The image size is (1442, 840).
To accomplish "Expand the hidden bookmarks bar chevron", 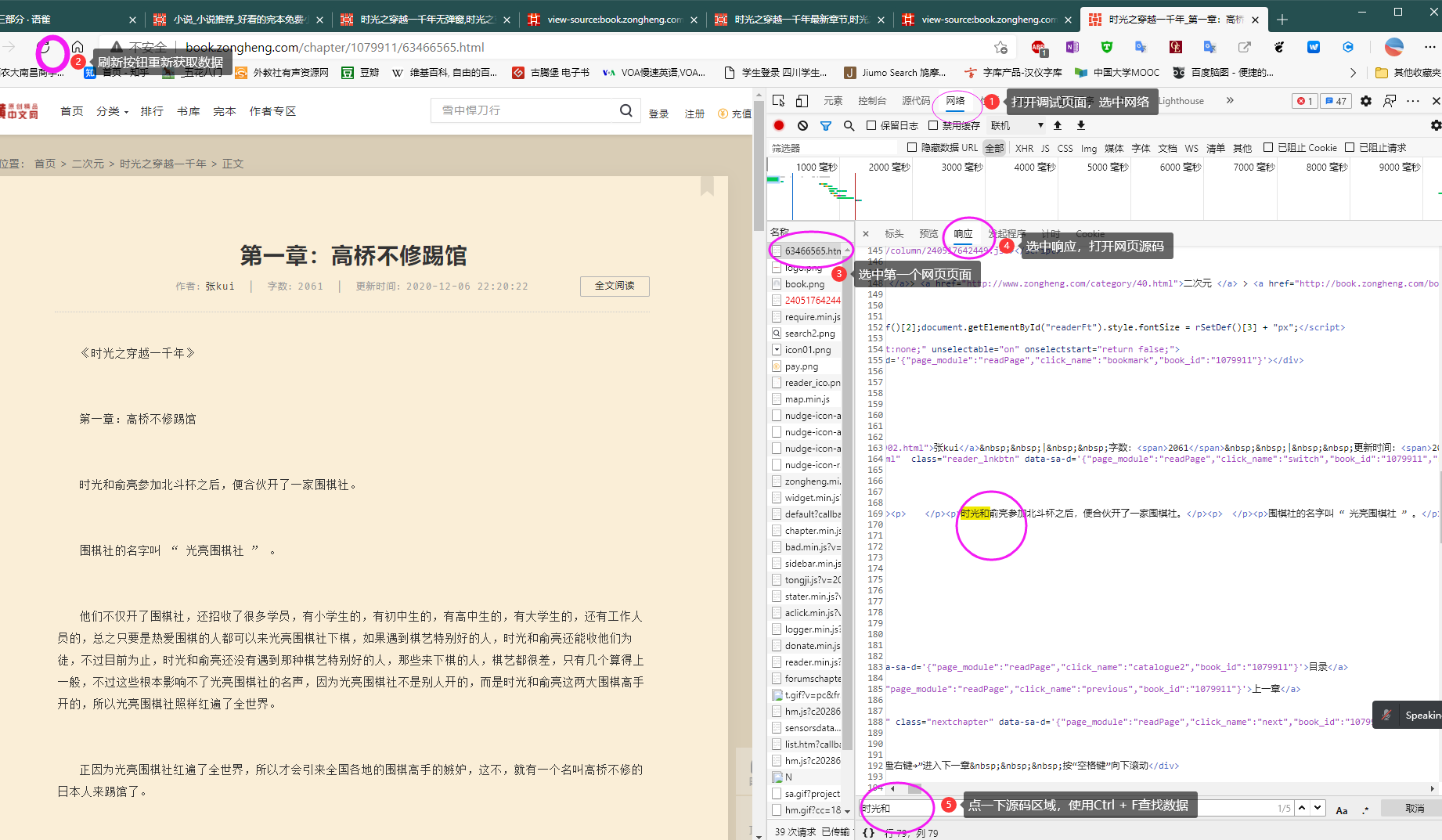I will tap(1353, 73).
